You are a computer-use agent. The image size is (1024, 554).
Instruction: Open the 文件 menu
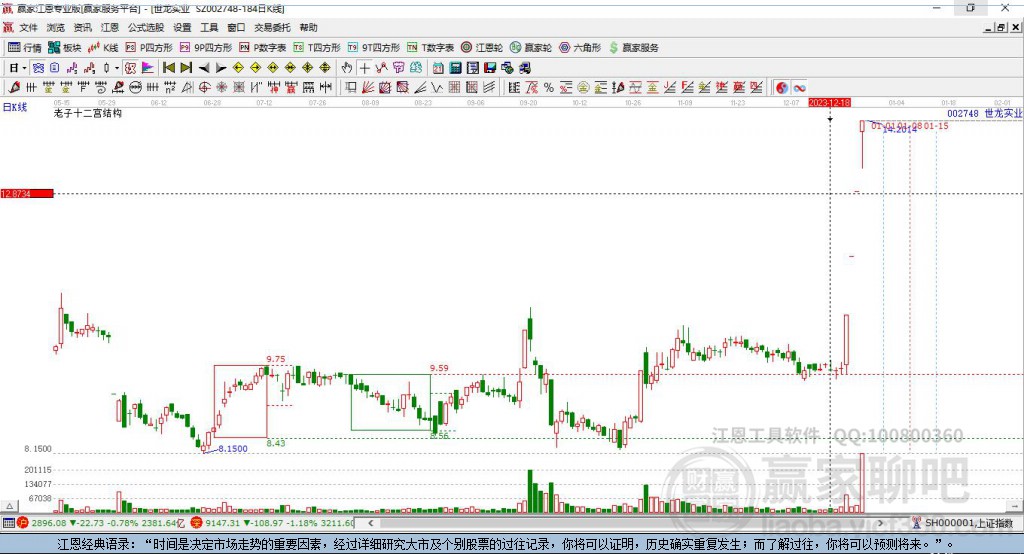tap(29, 27)
